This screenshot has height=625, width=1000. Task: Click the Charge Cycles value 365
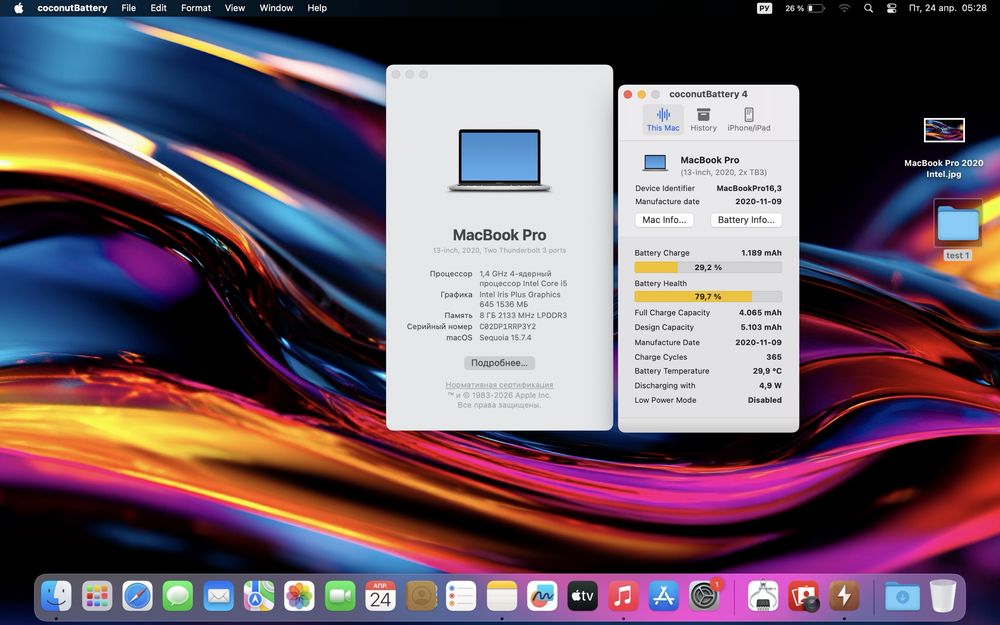tap(774, 357)
